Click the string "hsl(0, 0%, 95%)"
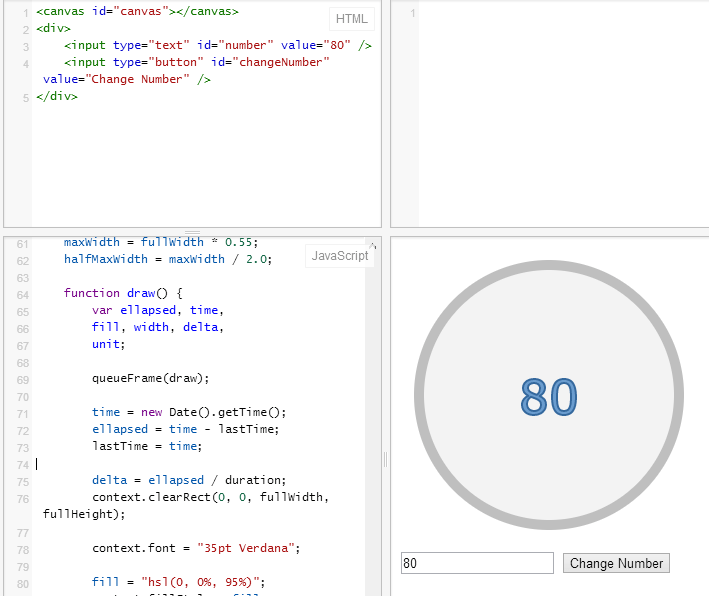Screen dimensions: 709x596 (x=201, y=582)
